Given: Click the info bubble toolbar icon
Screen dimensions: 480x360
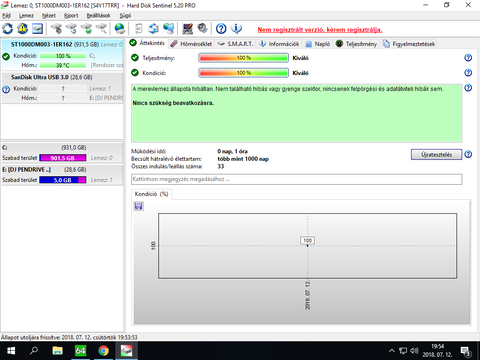Looking at the screenshot, I should 236,29.
